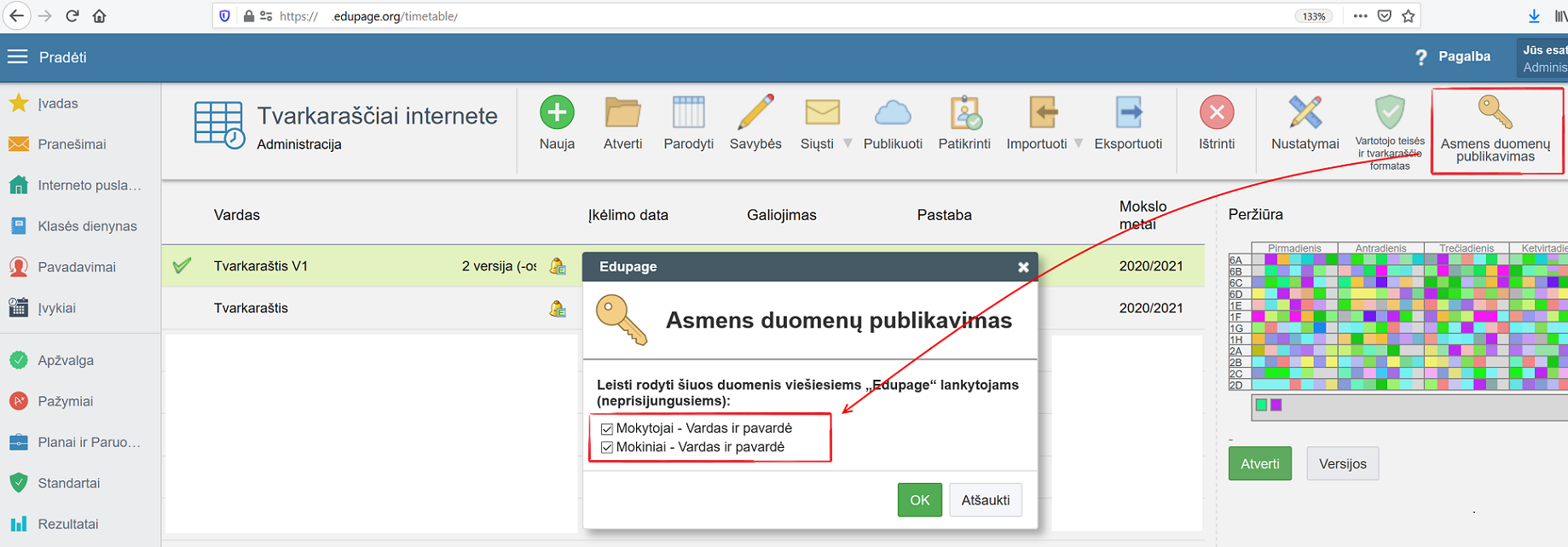Image resolution: width=1568 pixels, height=547 pixels.
Task: Click Atšaukti to cancel the dialog
Action: [x=986, y=500]
